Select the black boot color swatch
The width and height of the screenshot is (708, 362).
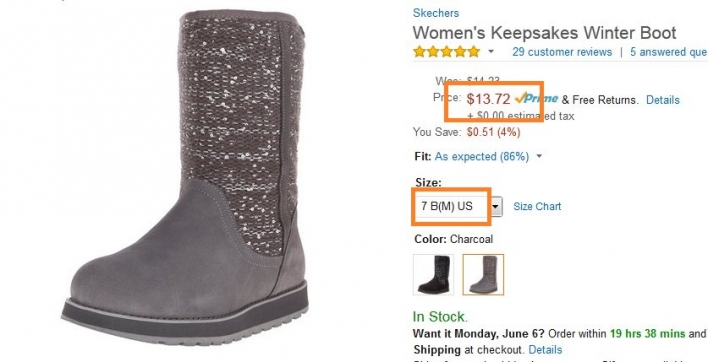pyautogui.click(x=433, y=274)
